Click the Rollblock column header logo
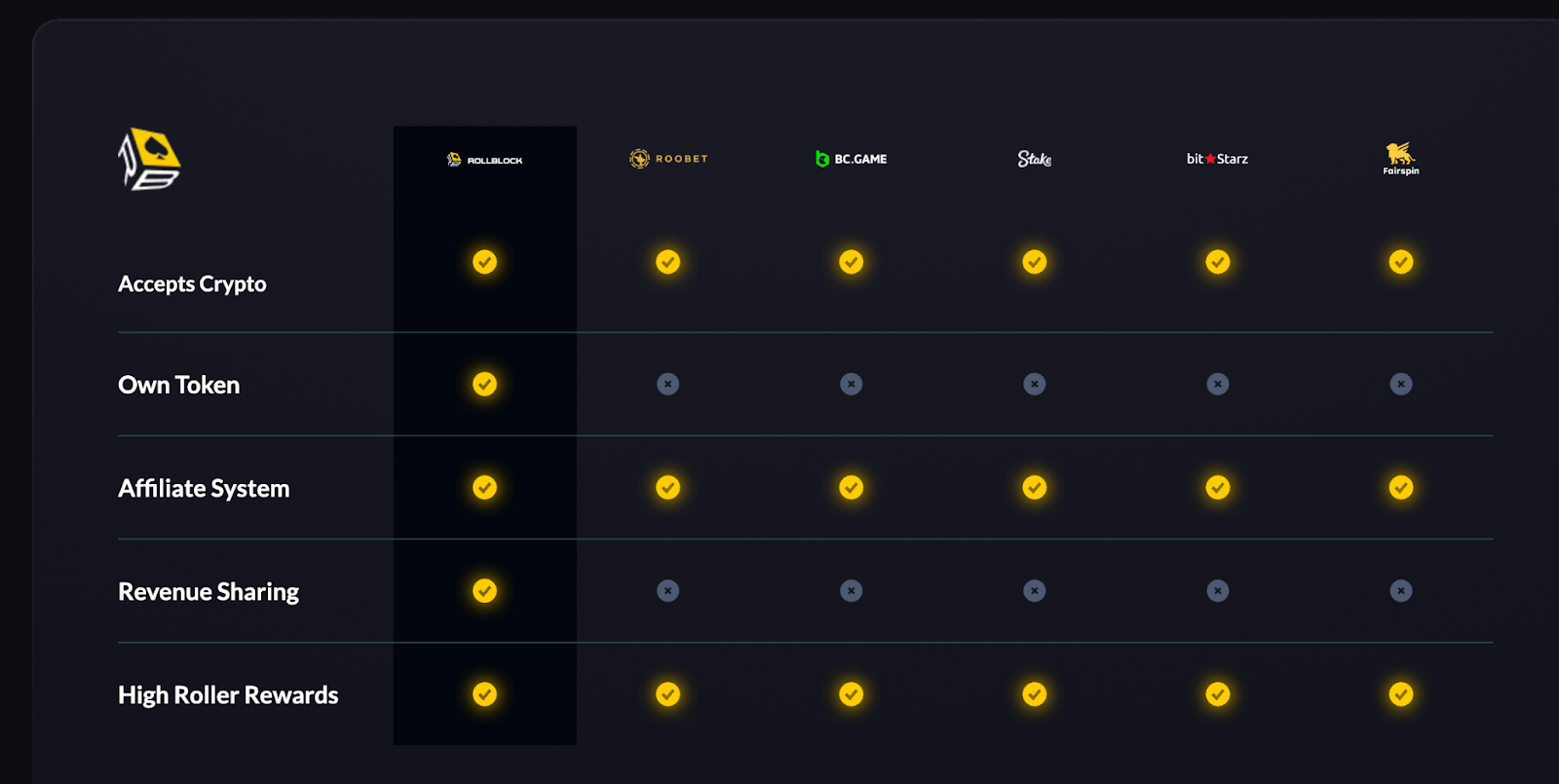The image size is (1559, 784). 484,160
